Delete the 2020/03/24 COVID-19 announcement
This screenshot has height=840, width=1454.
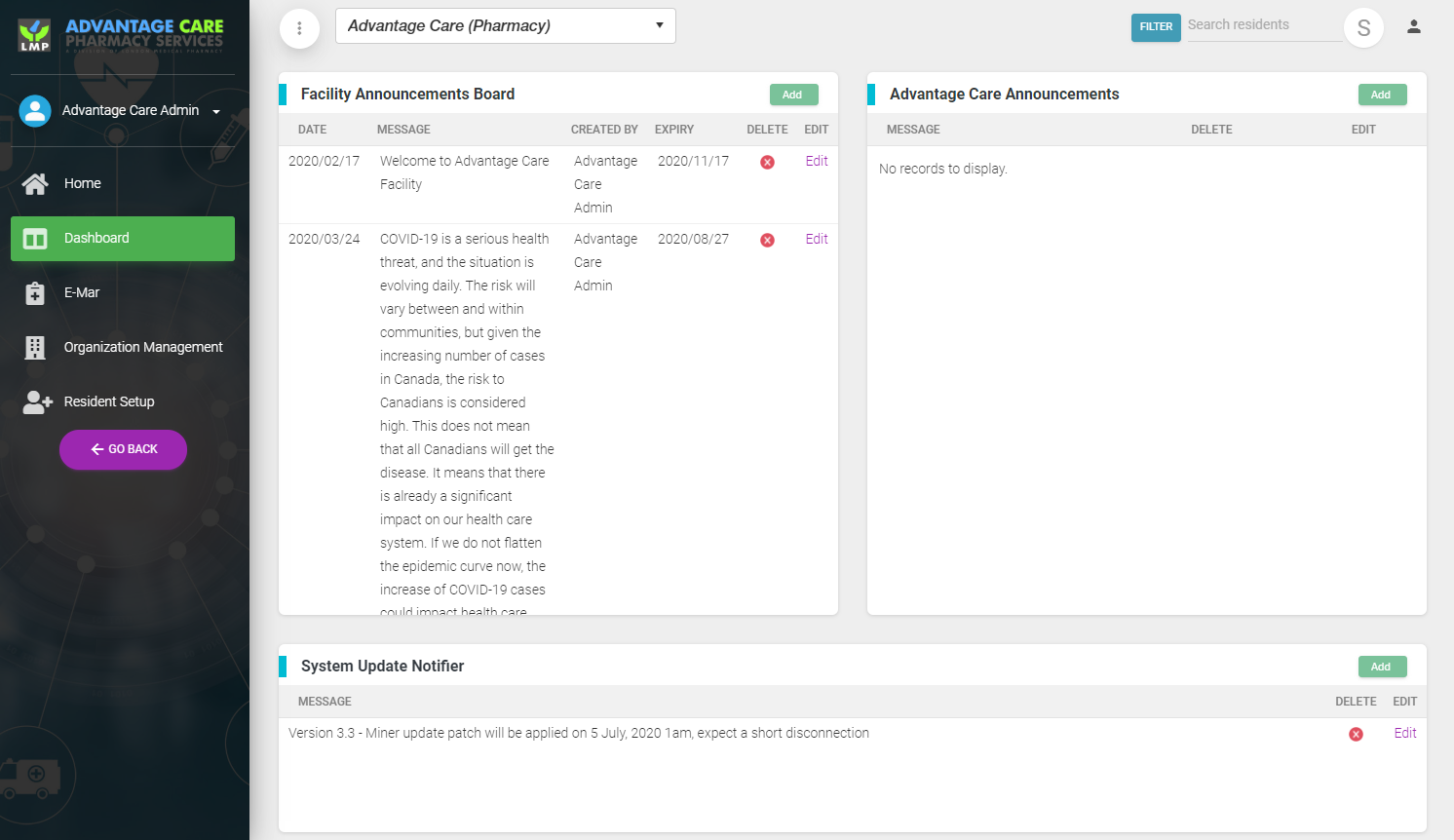[x=768, y=241]
